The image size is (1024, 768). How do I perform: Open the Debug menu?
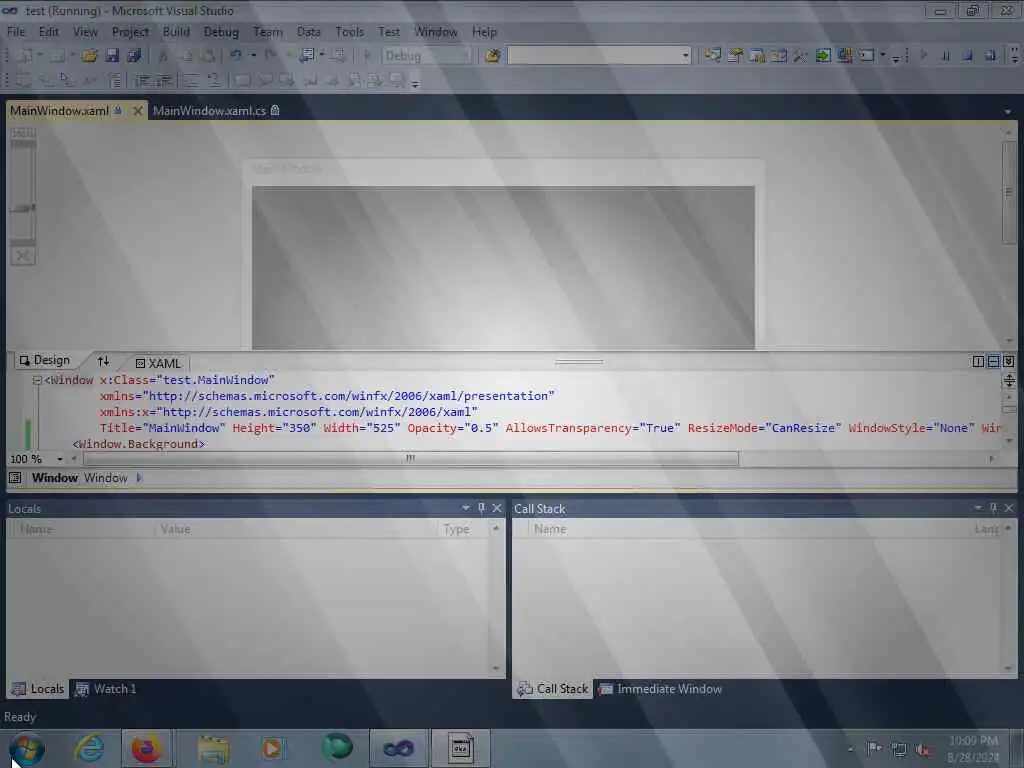(221, 32)
